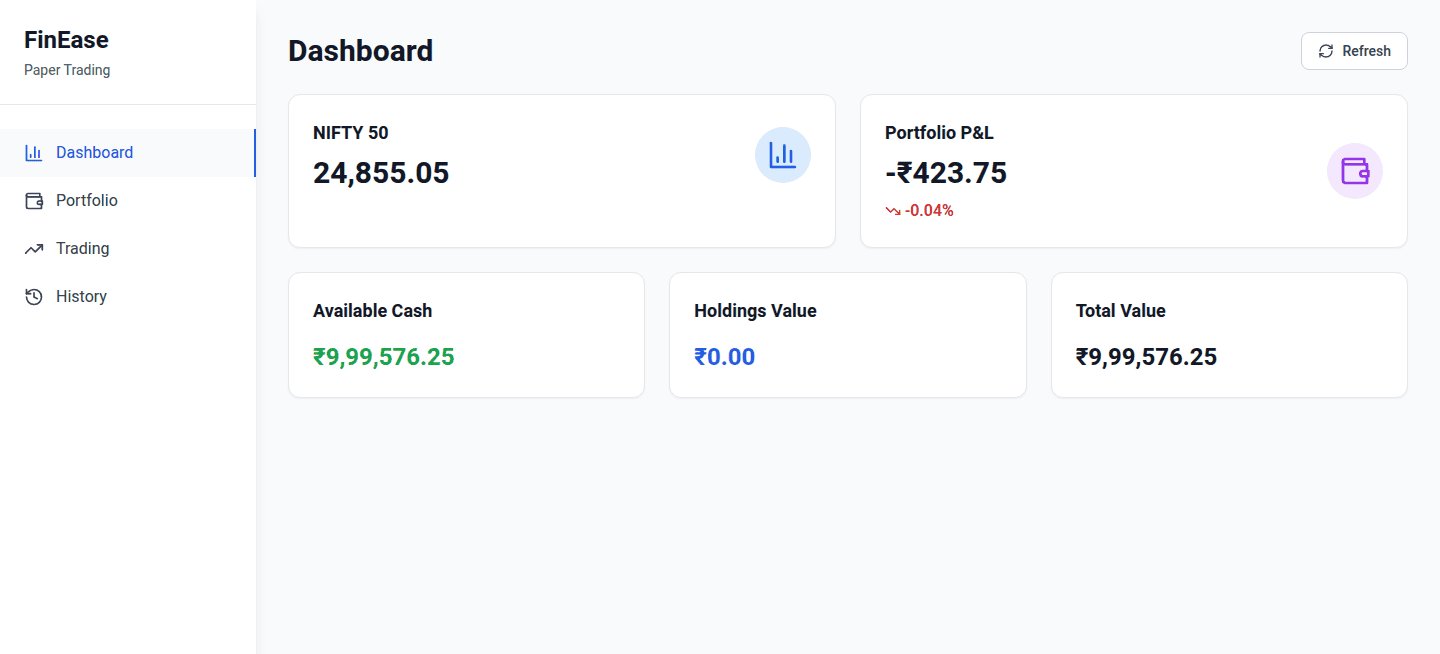Click the History clock icon

point(34,297)
